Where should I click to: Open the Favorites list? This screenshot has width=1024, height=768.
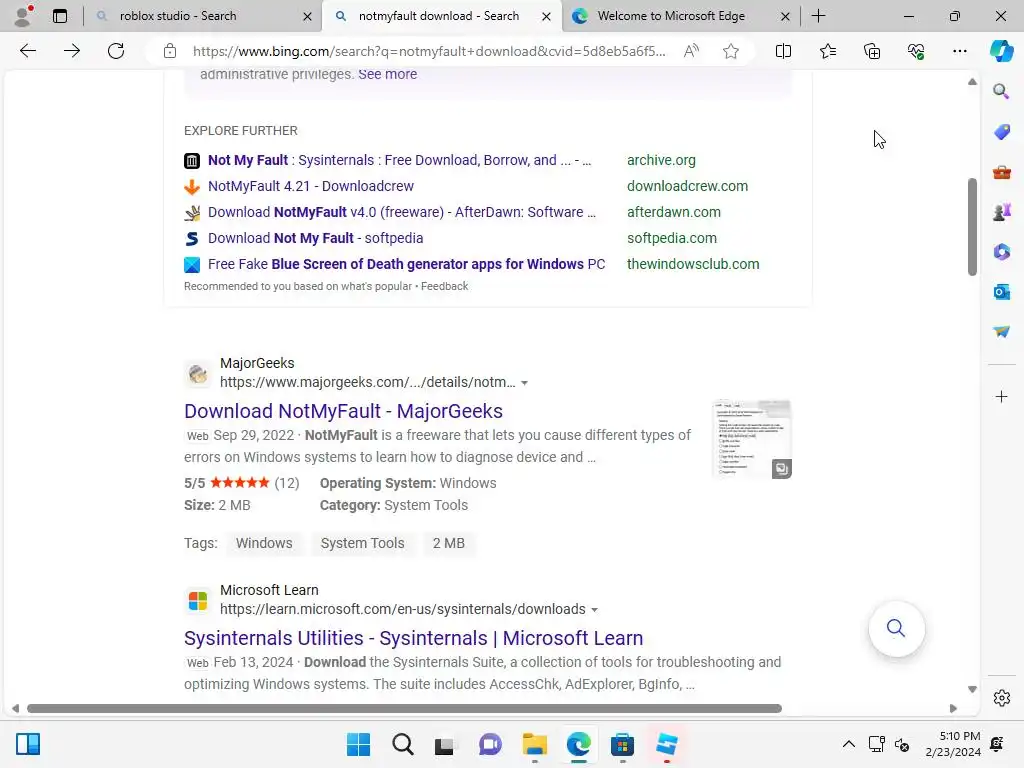tap(827, 51)
